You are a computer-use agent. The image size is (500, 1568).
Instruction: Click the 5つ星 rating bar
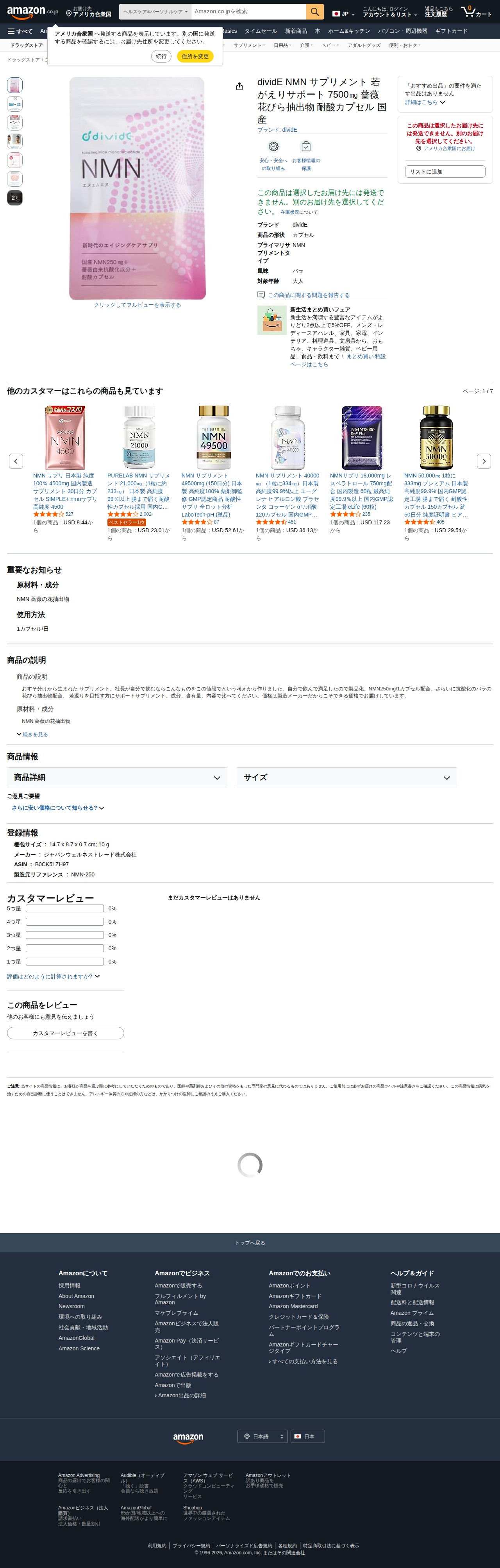point(64,908)
